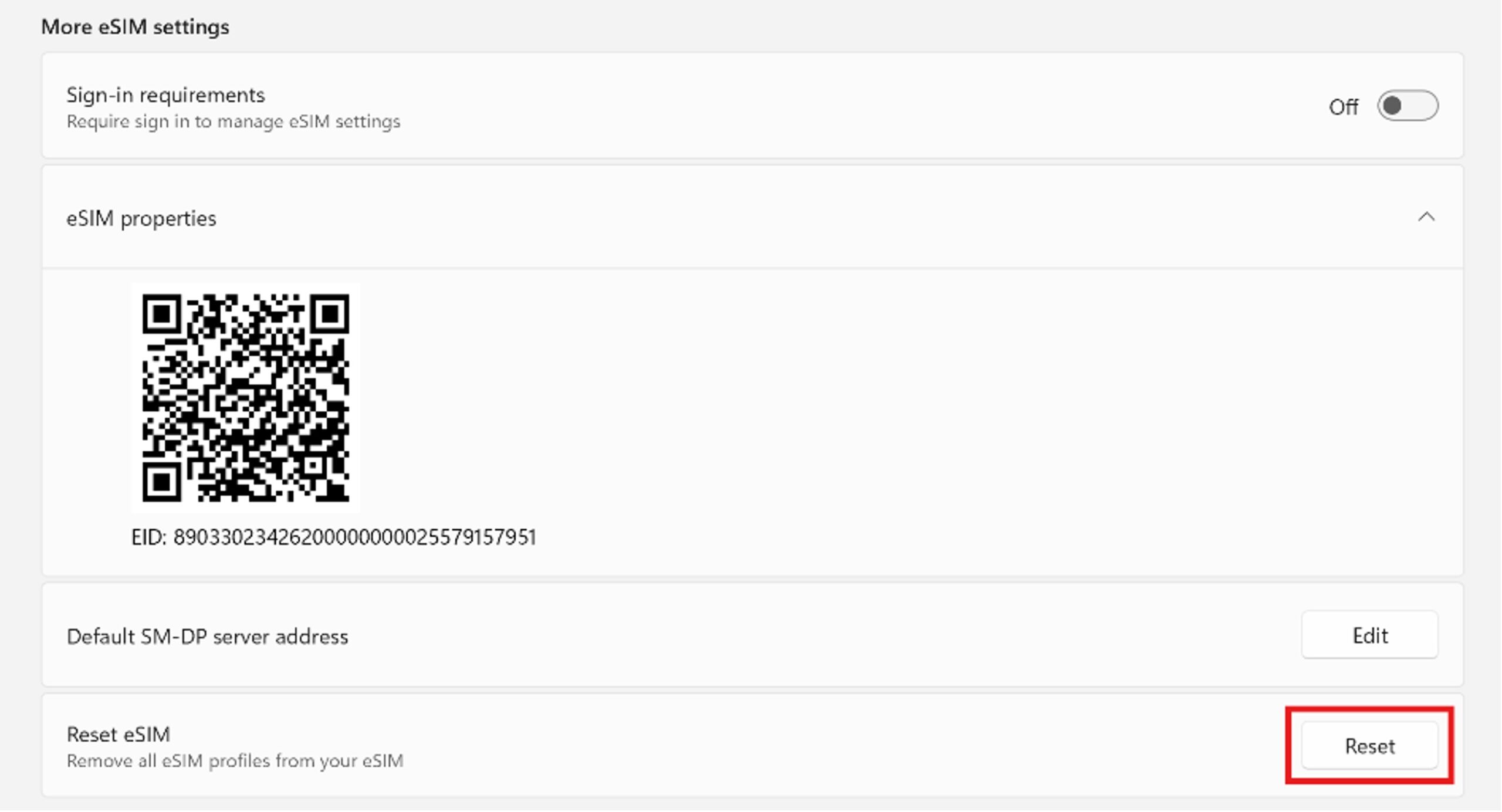Click the 'Off' label beside the toggle
Screen dimensions: 1502x812
(1343, 107)
